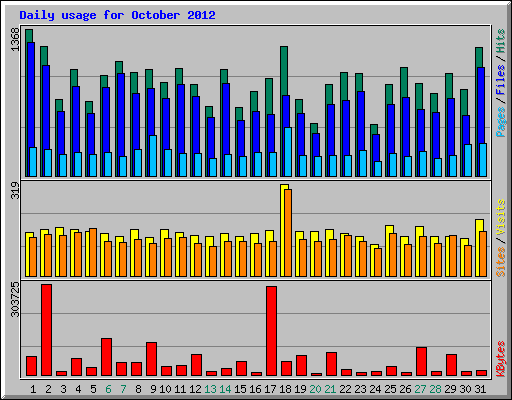This screenshot has width=512, height=400.
Task: Click the blue Files bar for day 31
Action: point(481,105)
